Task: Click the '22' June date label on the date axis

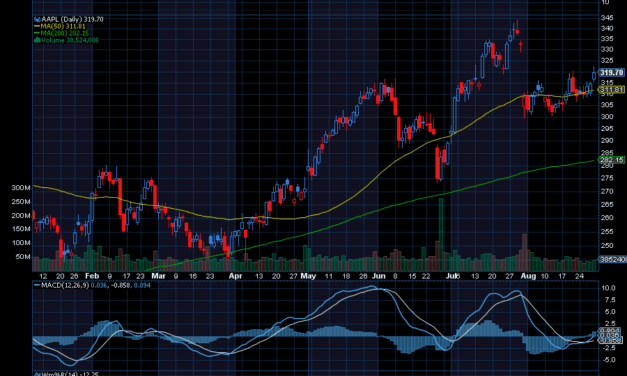Action: click(x=426, y=276)
